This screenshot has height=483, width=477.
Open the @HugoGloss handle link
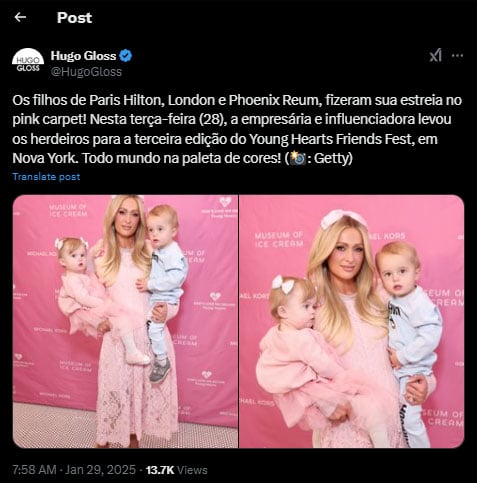pos(86,72)
